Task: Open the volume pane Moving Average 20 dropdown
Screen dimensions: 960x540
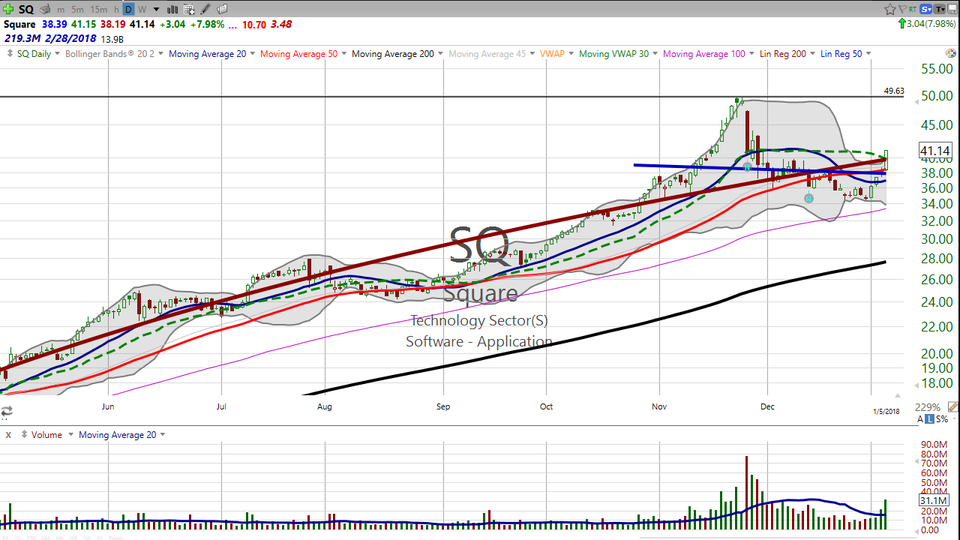Action: point(162,435)
